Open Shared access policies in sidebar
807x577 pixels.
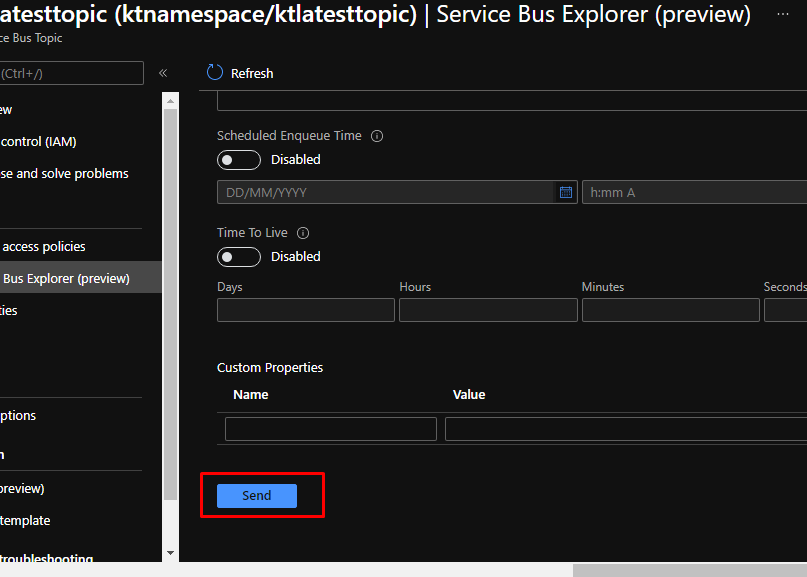pos(43,246)
